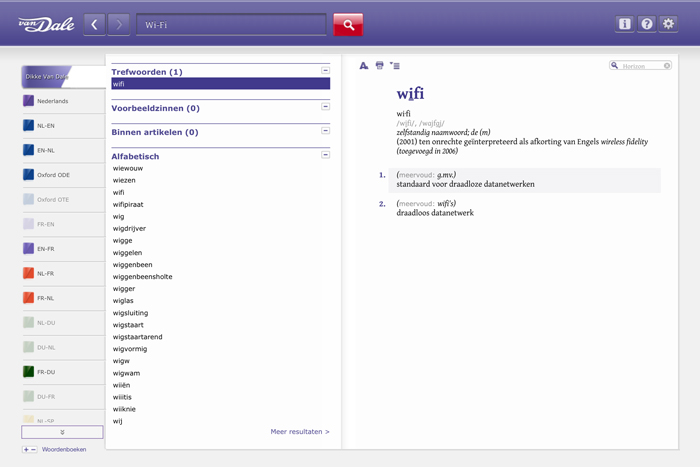The height and width of the screenshot is (467, 700).
Task: Select the NL-FR dictionary
Action: click(63, 273)
